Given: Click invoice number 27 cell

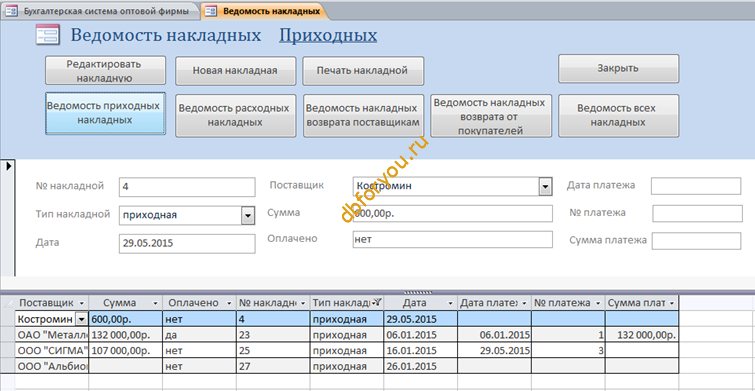Looking at the screenshot, I should pyautogui.click(x=273, y=366).
